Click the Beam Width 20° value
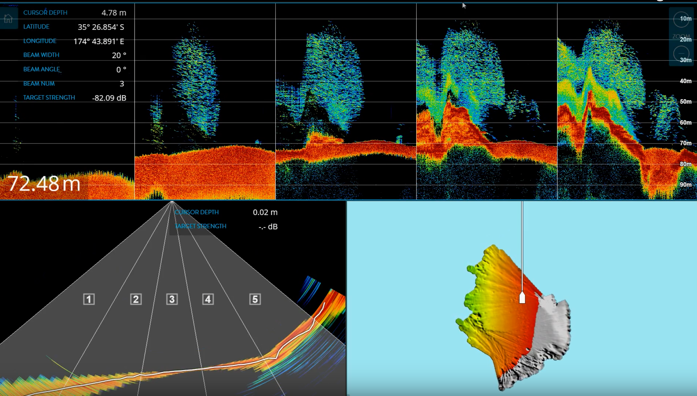 coord(119,55)
